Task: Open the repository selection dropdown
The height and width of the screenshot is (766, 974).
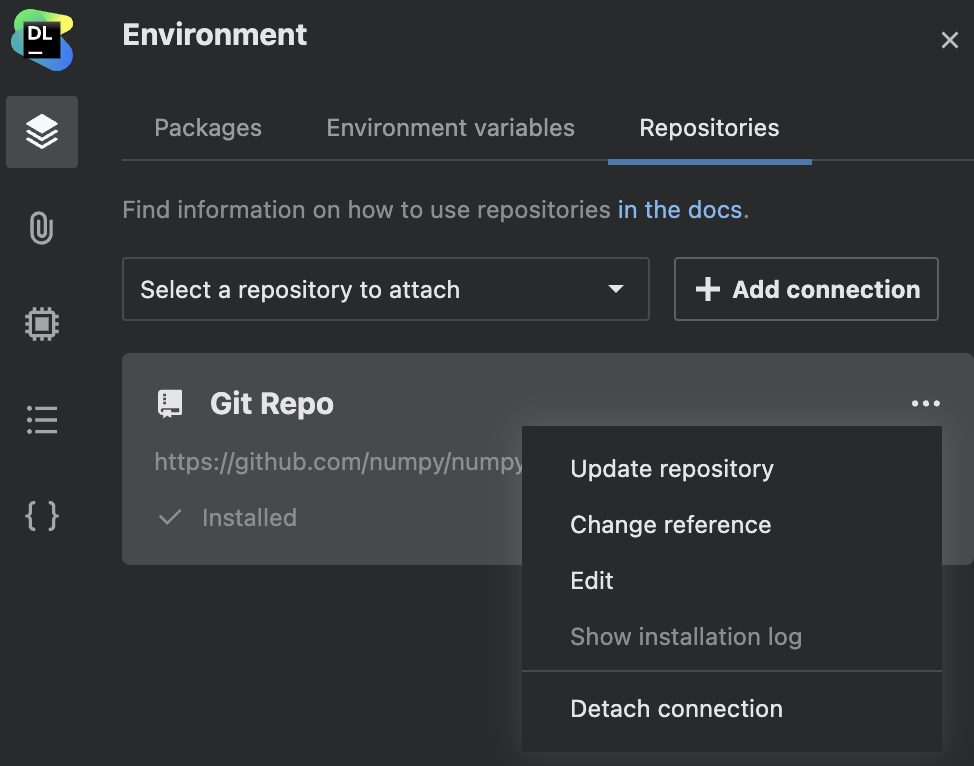Action: (386, 289)
